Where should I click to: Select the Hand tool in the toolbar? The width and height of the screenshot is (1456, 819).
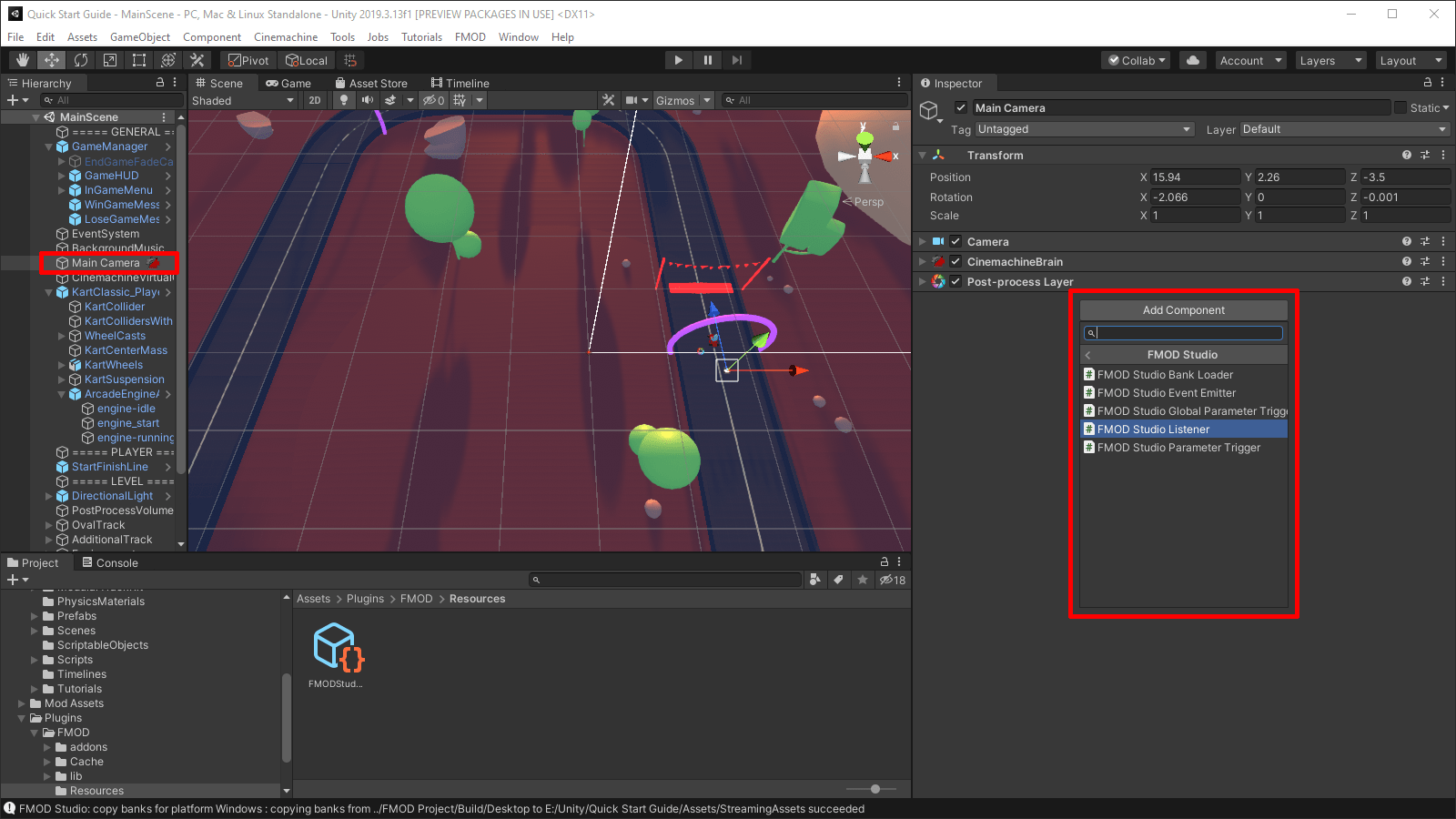(x=23, y=60)
